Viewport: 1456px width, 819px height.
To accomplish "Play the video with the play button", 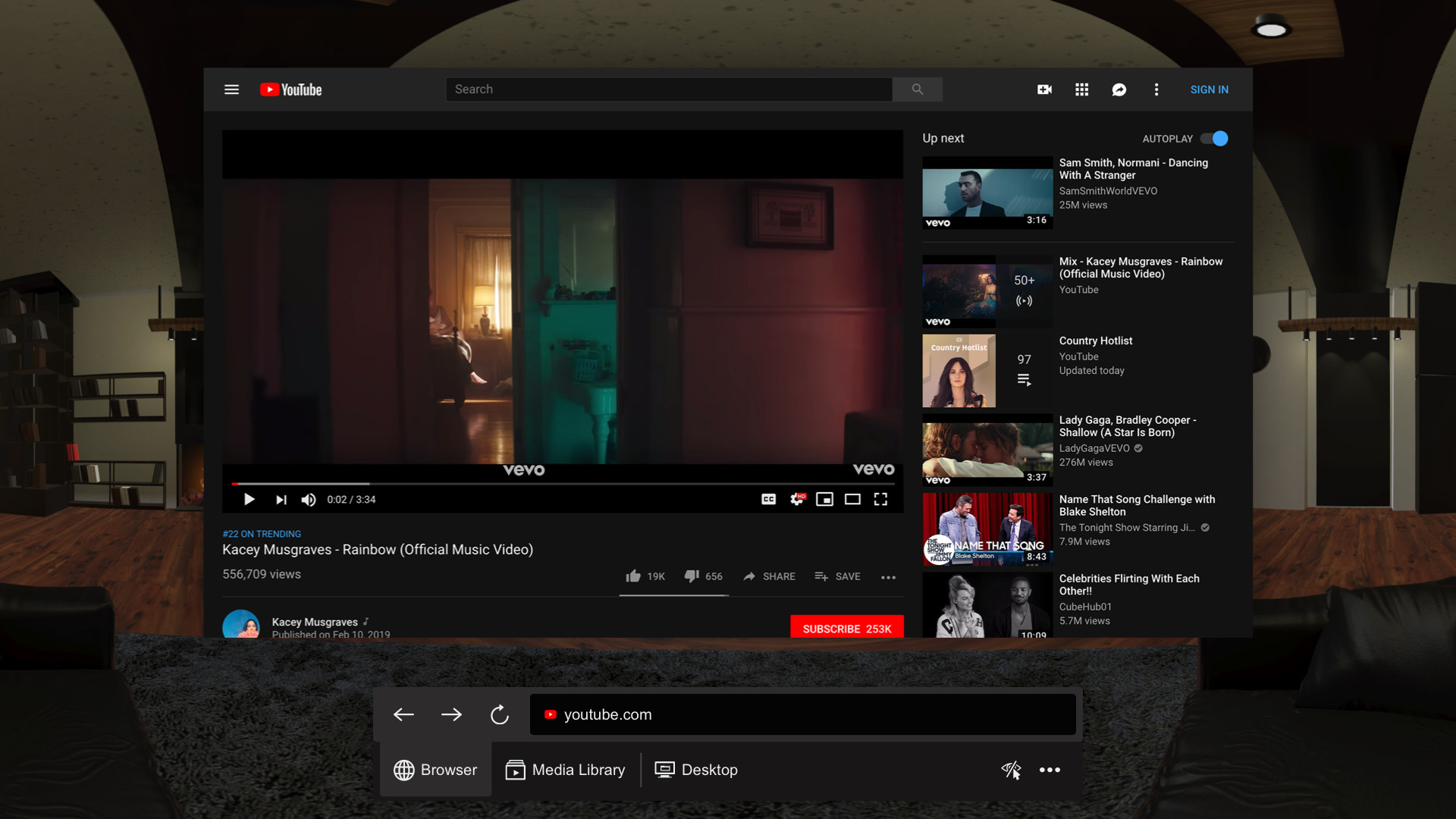I will tap(249, 499).
